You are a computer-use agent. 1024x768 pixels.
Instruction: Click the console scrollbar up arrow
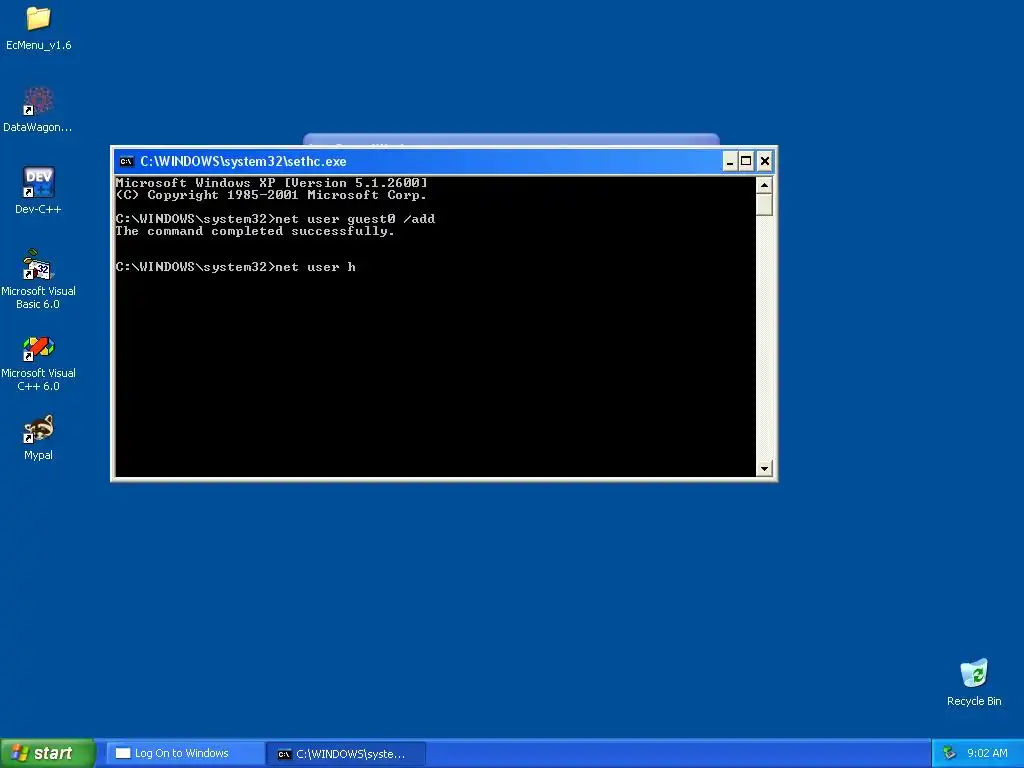[x=764, y=185]
